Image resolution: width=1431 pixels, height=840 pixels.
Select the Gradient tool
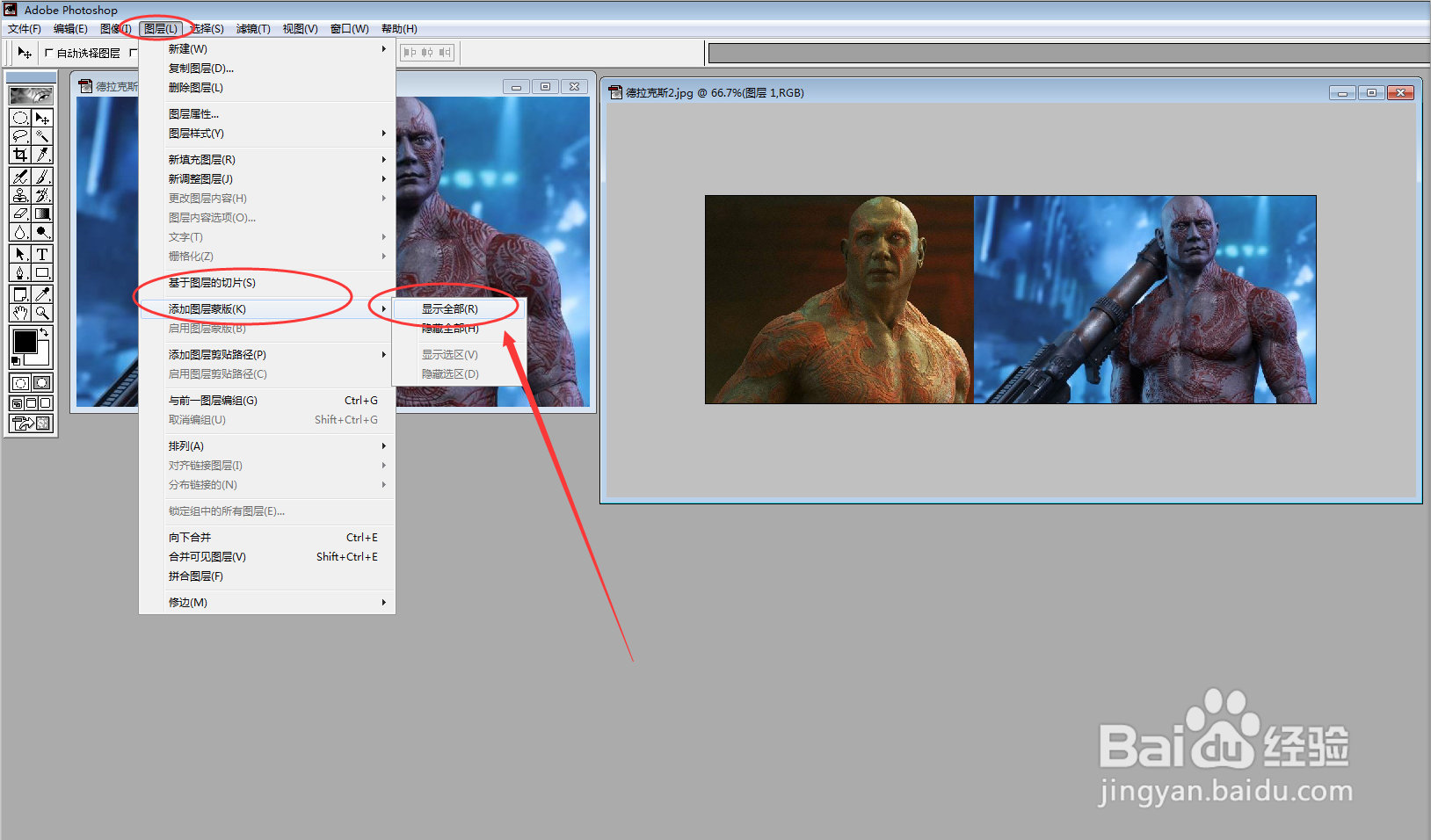[x=42, y=214]
